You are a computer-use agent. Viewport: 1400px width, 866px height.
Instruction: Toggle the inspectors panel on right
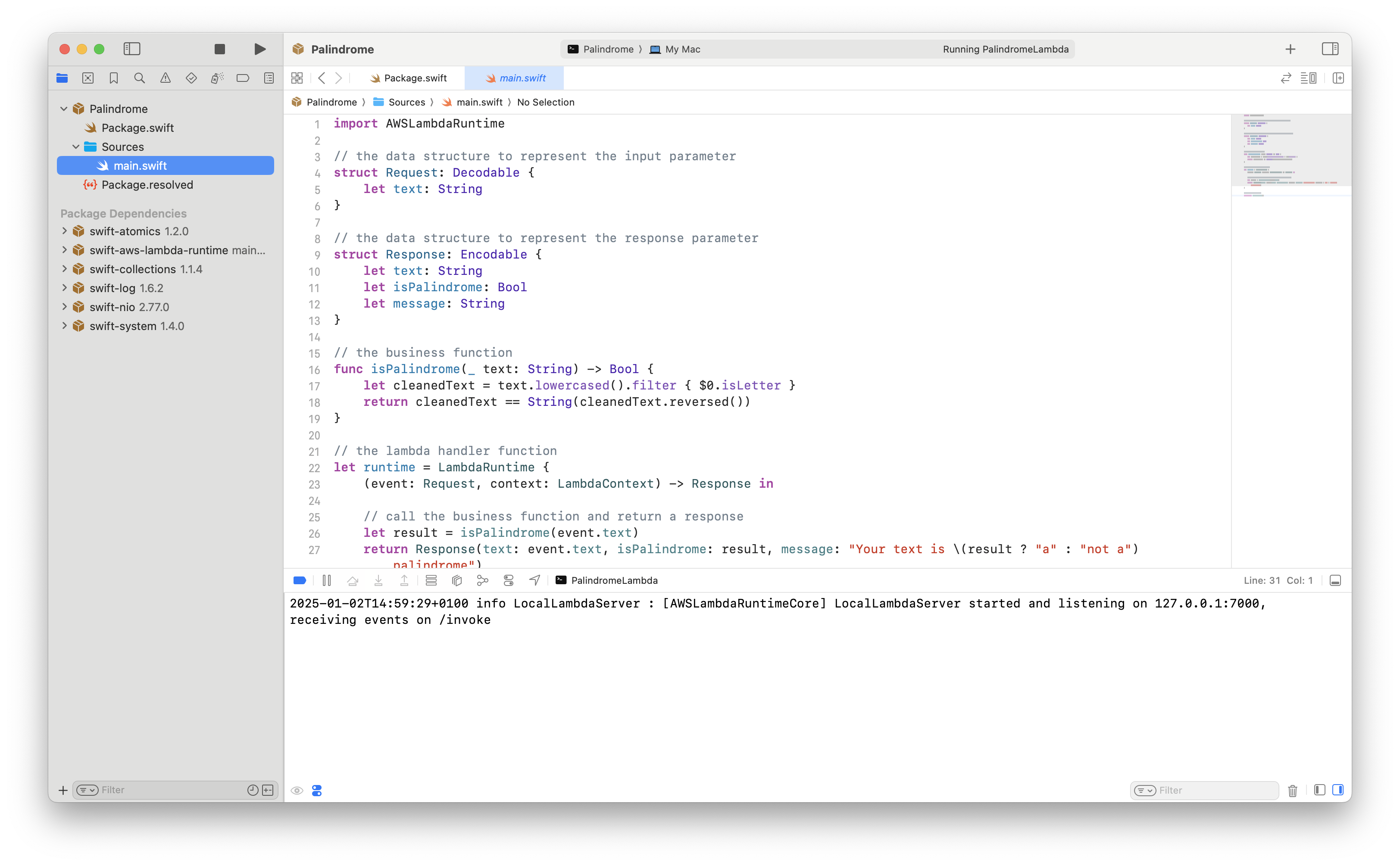(x=1330, y=49)
